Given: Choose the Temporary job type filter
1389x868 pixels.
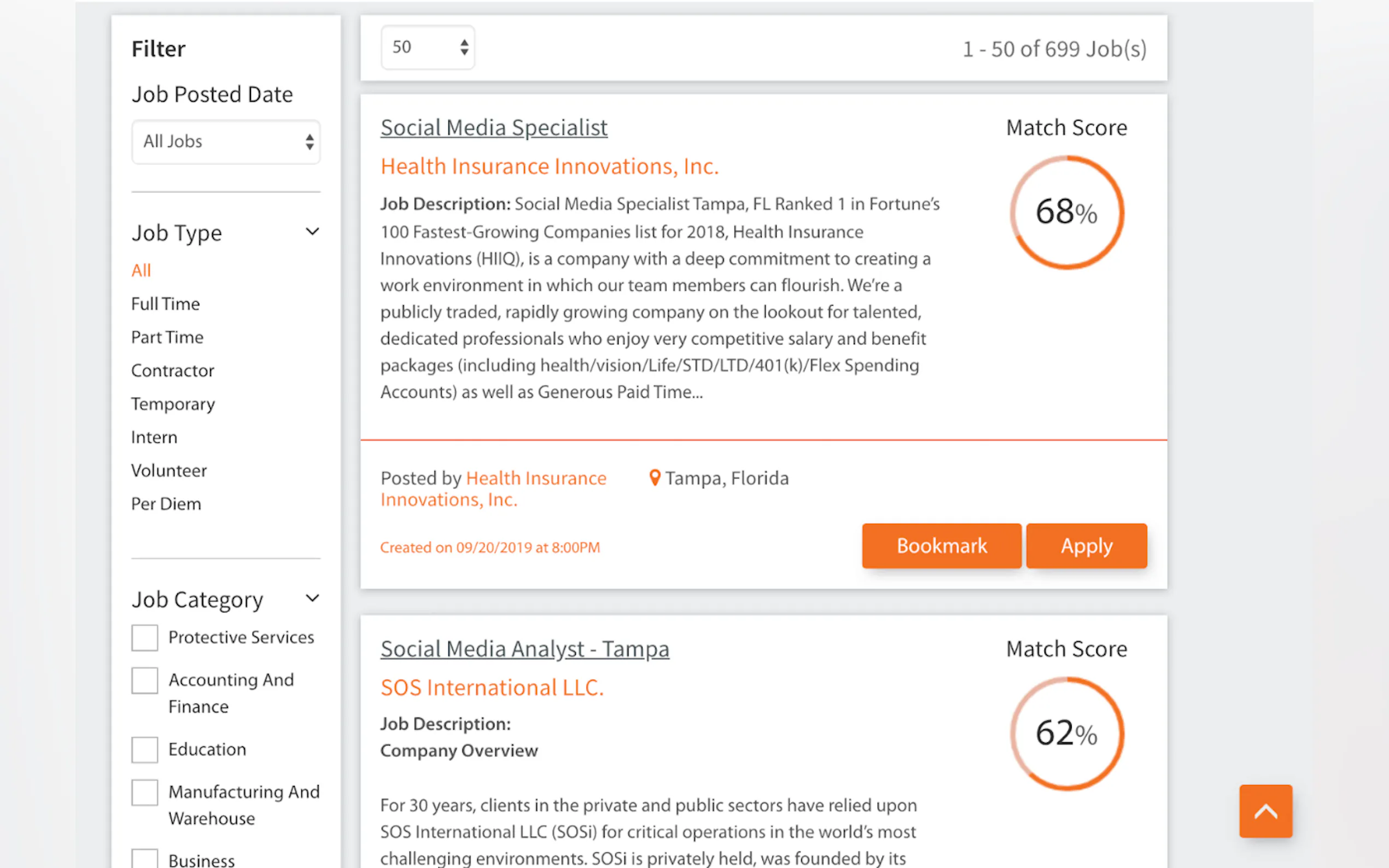Looking at the screenshot, I should tap(173, 404).
